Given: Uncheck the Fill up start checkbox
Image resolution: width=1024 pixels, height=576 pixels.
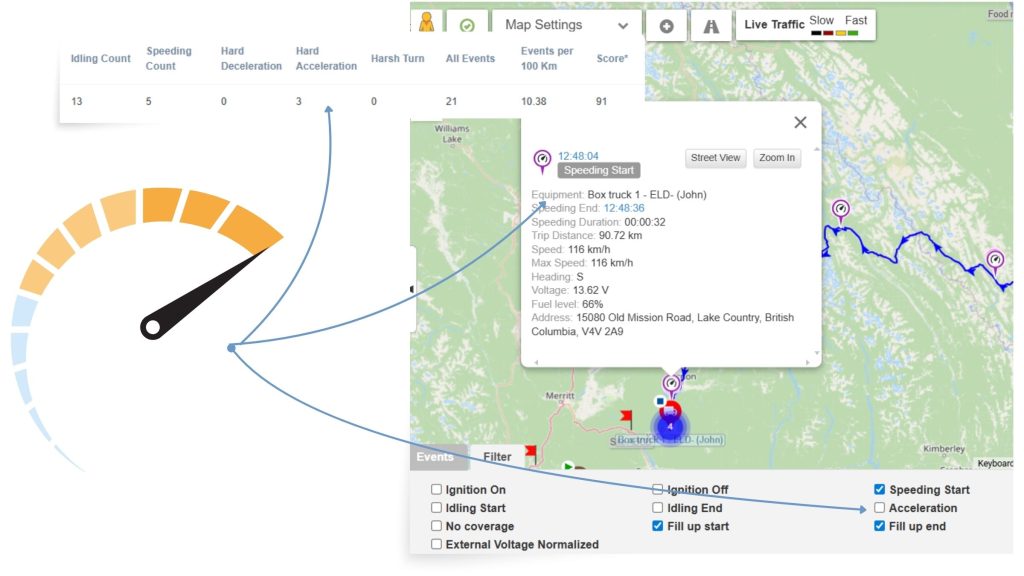Looking at the screenshot, I should coord(658,526).
